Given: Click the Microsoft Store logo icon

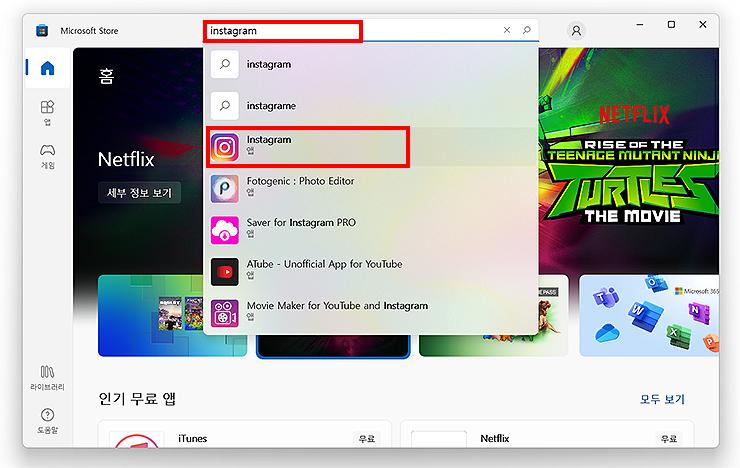Looking at the screenshot, I should pos(42,31).
